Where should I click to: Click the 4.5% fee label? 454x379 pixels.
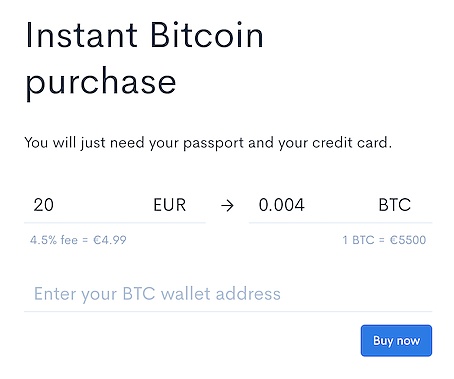coord(54,240)
